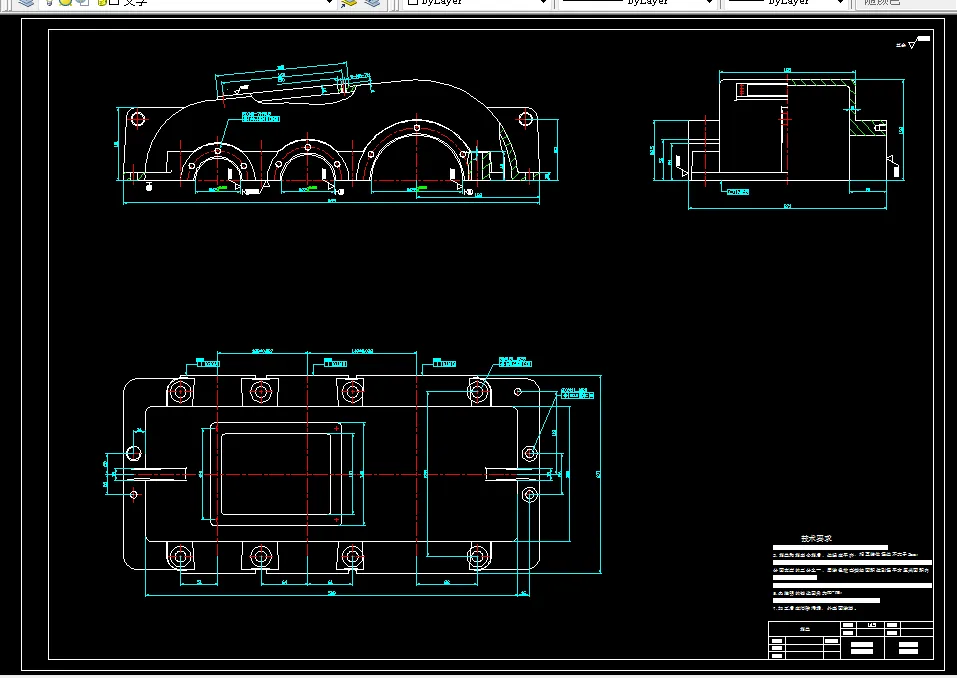Click the Make Object's Layer Current icon
Screen dimensions: 957x678
coord(349,2)
